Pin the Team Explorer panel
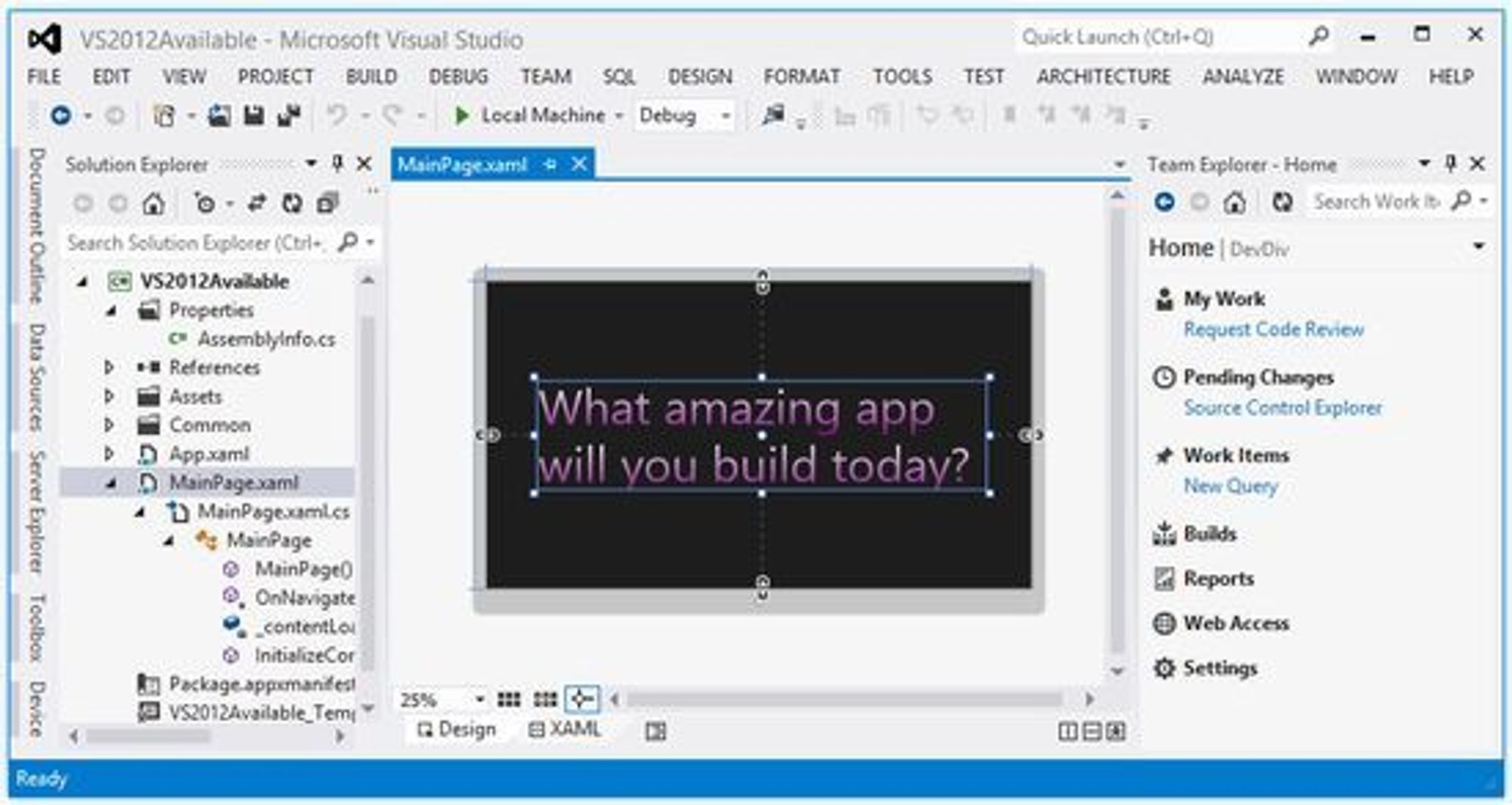Image resolution: width=1512 pixels, height=805 pixels. pos(1450,164)
